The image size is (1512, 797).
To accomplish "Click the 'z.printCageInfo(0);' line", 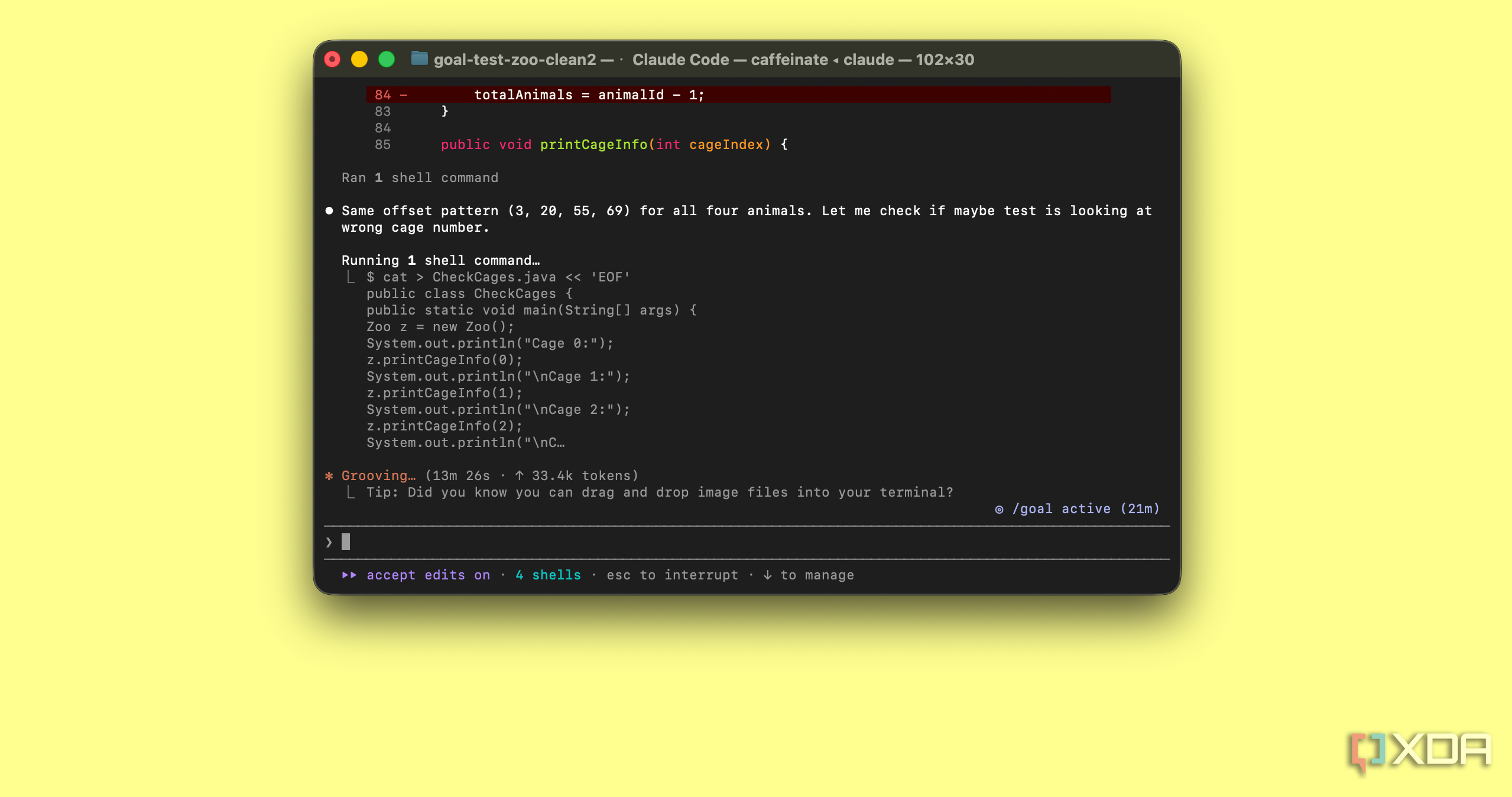I will [444, 359].
